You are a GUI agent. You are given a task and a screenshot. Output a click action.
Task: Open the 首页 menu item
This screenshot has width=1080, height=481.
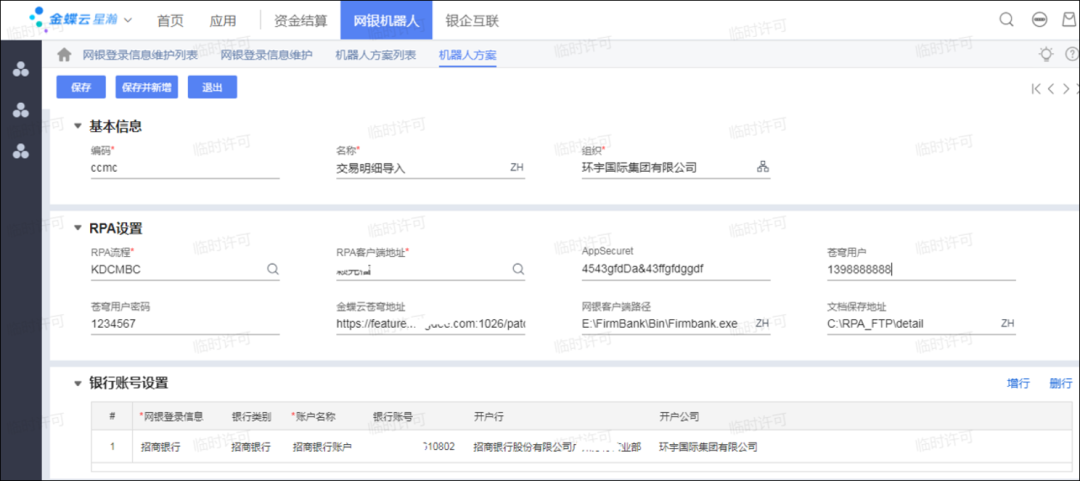pos(170,21)
